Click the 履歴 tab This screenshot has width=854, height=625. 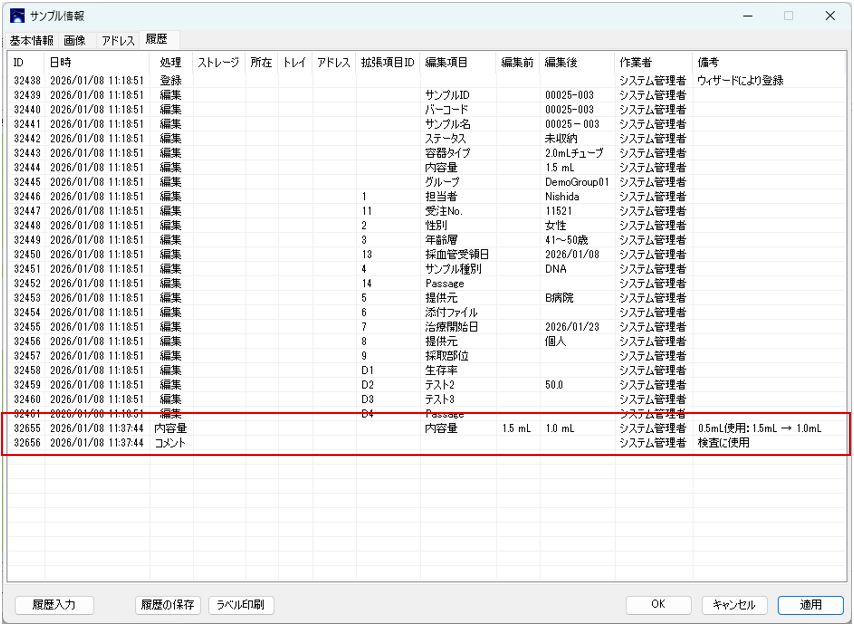[157, 39]
